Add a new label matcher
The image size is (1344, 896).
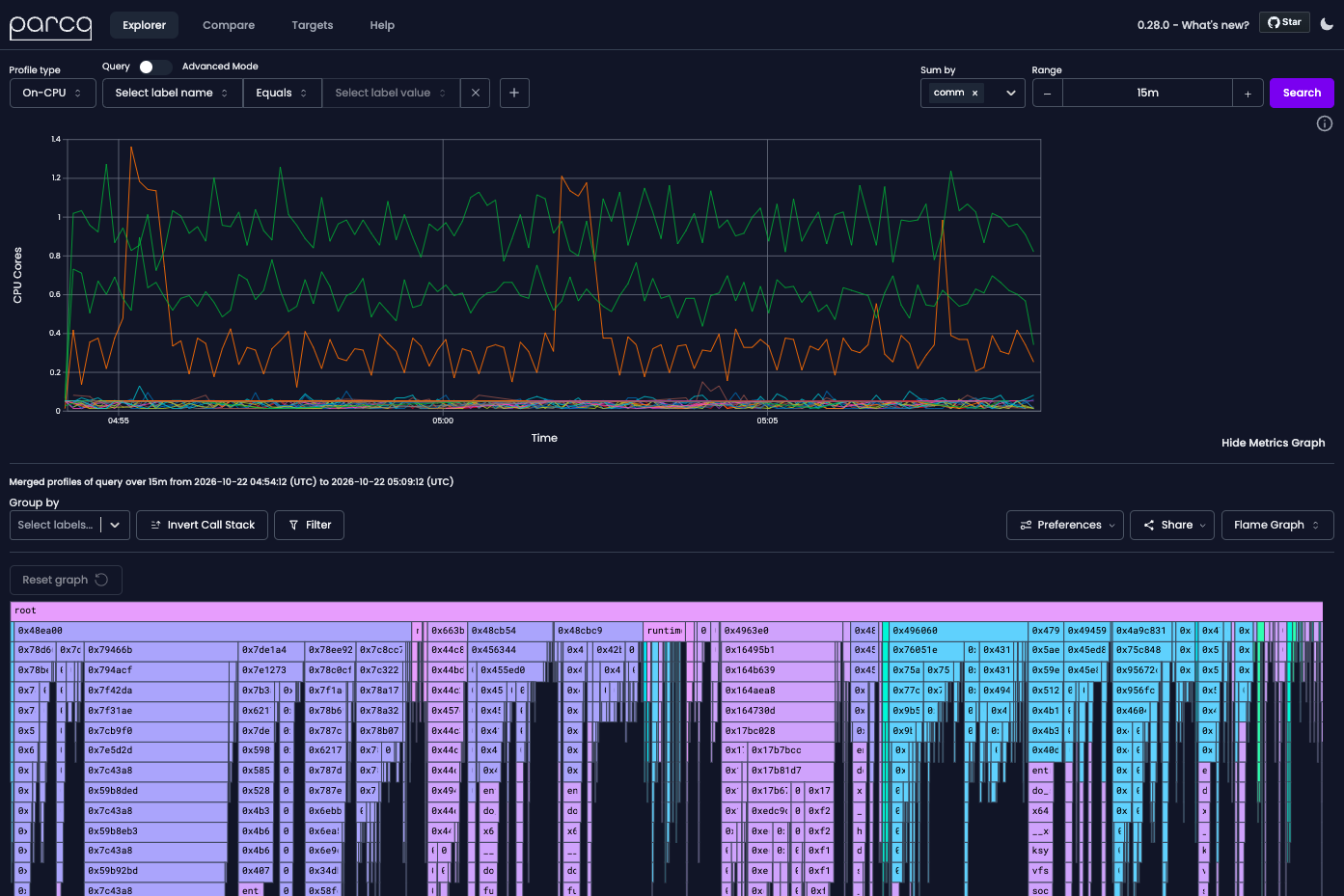[514, 93]
